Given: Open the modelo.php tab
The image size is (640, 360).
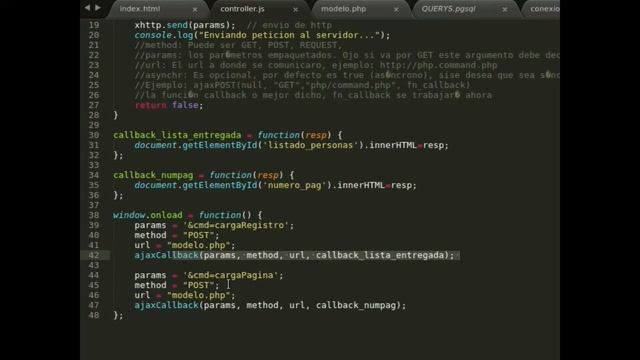Looking at the screenshot, I should (x=343, y=9).
